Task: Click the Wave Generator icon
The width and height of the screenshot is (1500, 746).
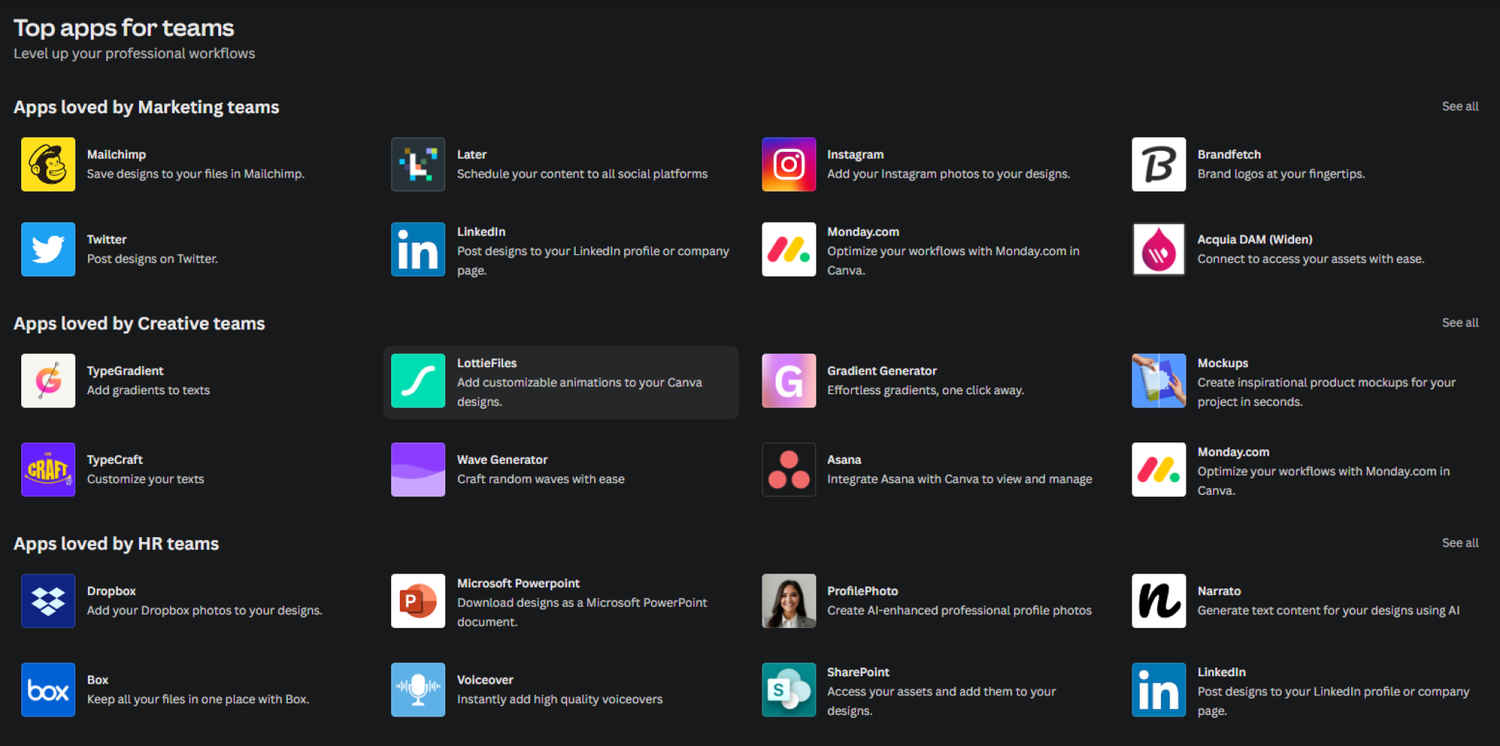Action: click(x=417, y=469)
